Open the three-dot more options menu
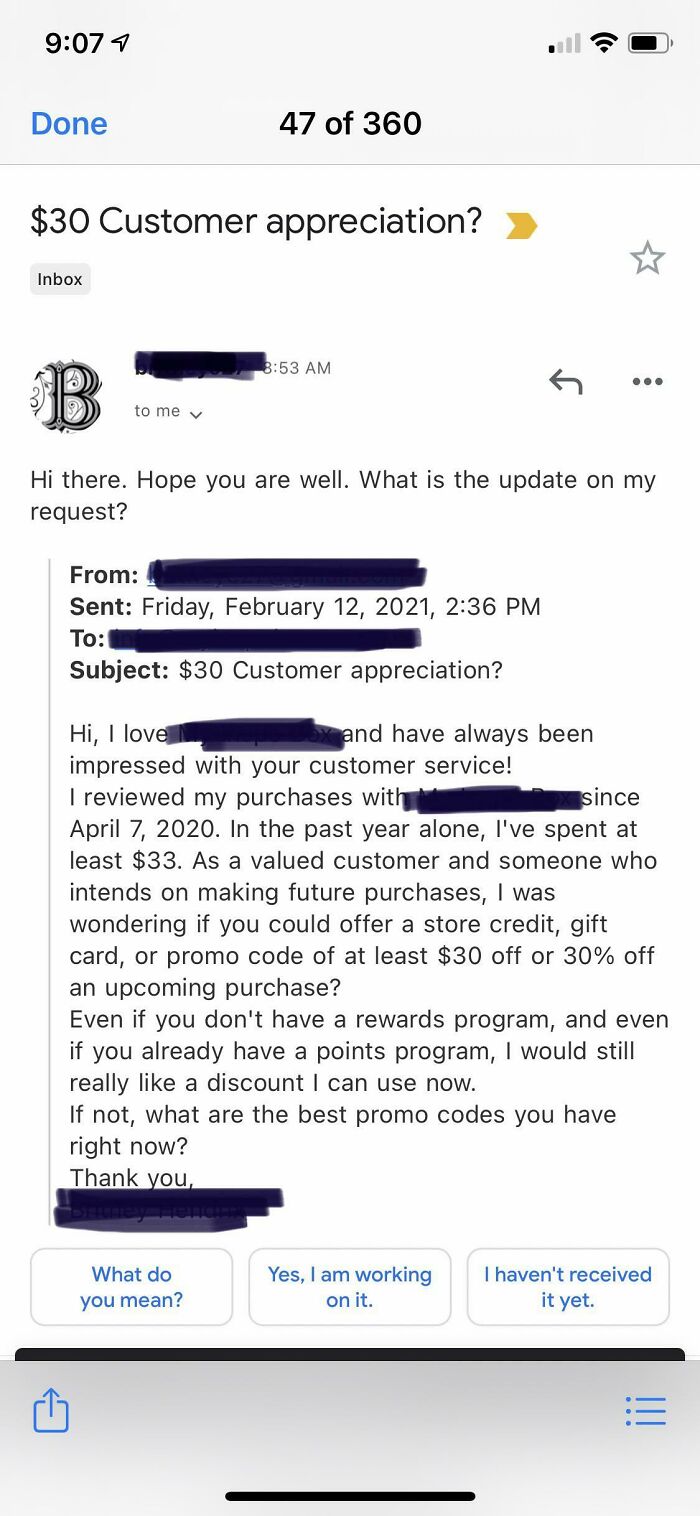This screenshot has width=700, height=1516. [x=647, y=381]
